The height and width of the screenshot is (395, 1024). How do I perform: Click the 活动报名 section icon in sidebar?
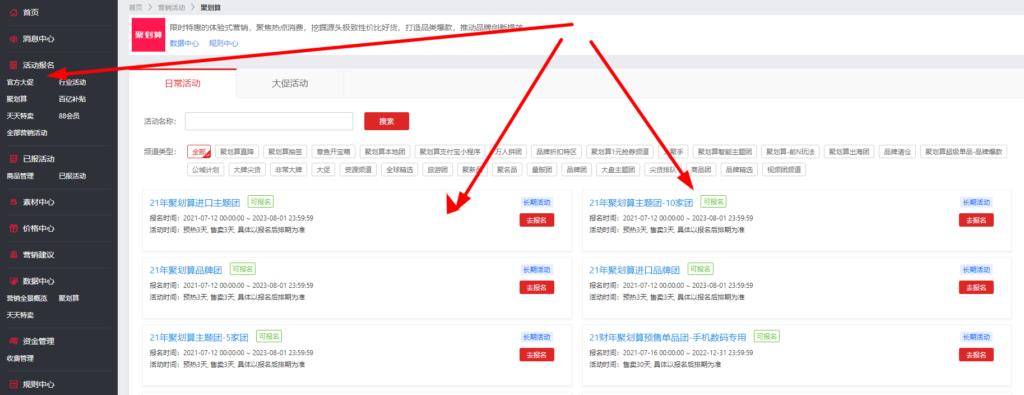pos(14,65)
